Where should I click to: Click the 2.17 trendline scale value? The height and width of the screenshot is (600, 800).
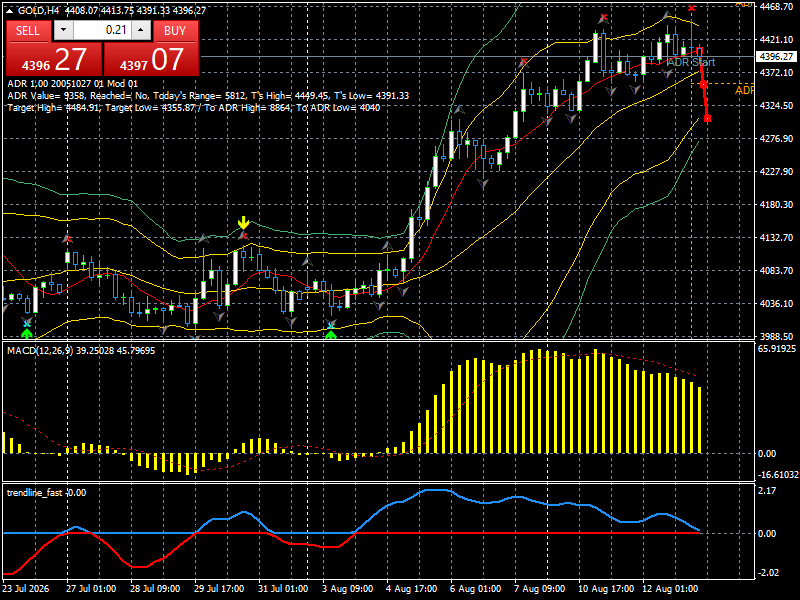(x=767, y=491)
